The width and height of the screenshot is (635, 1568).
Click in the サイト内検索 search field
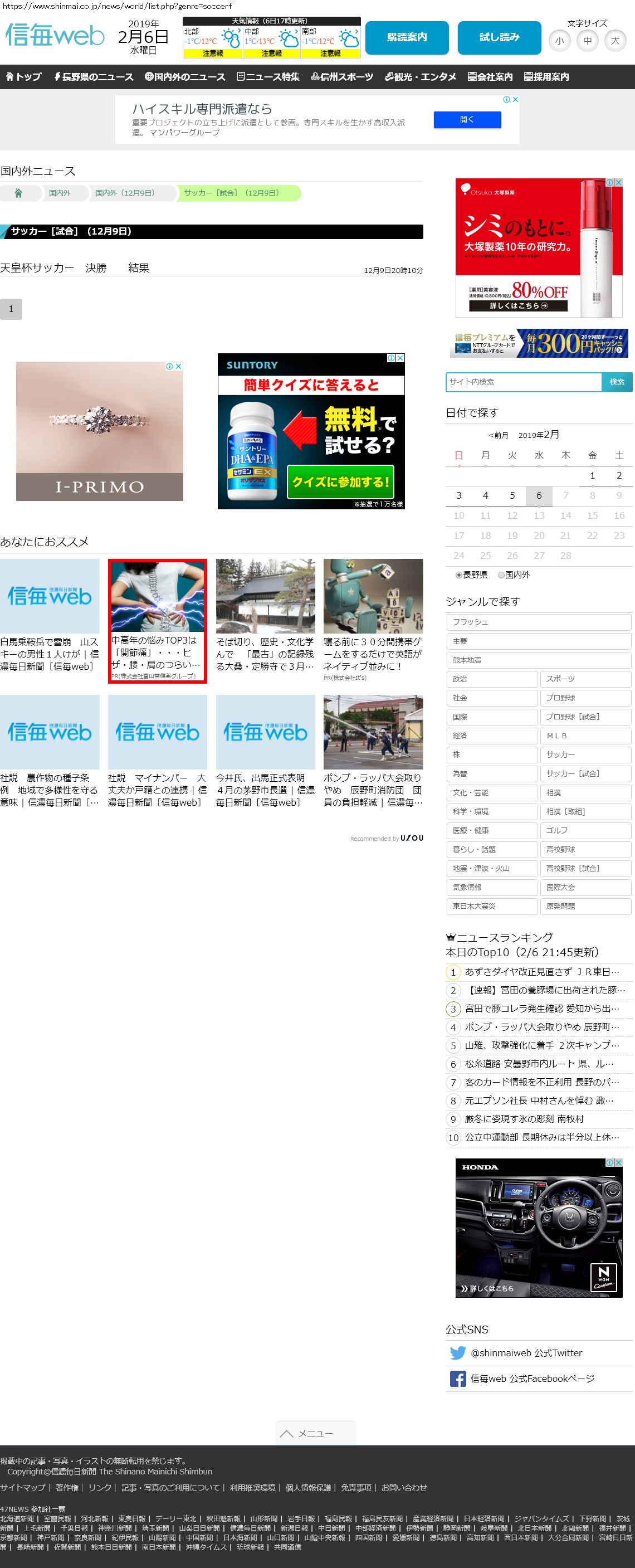[523, 382]
